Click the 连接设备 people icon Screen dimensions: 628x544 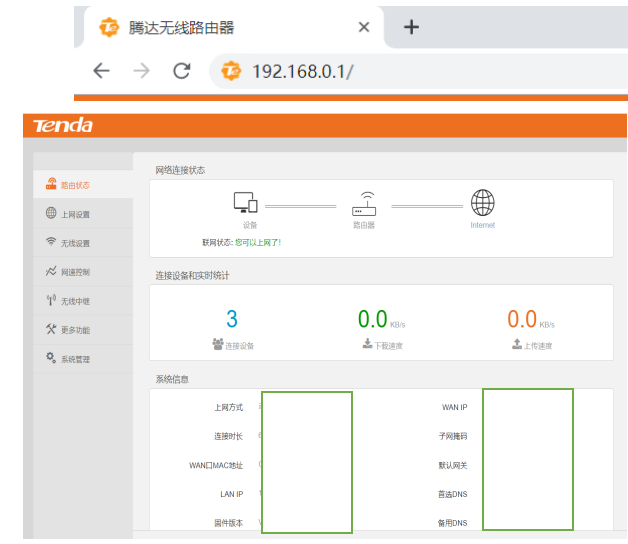click(218, 344)
